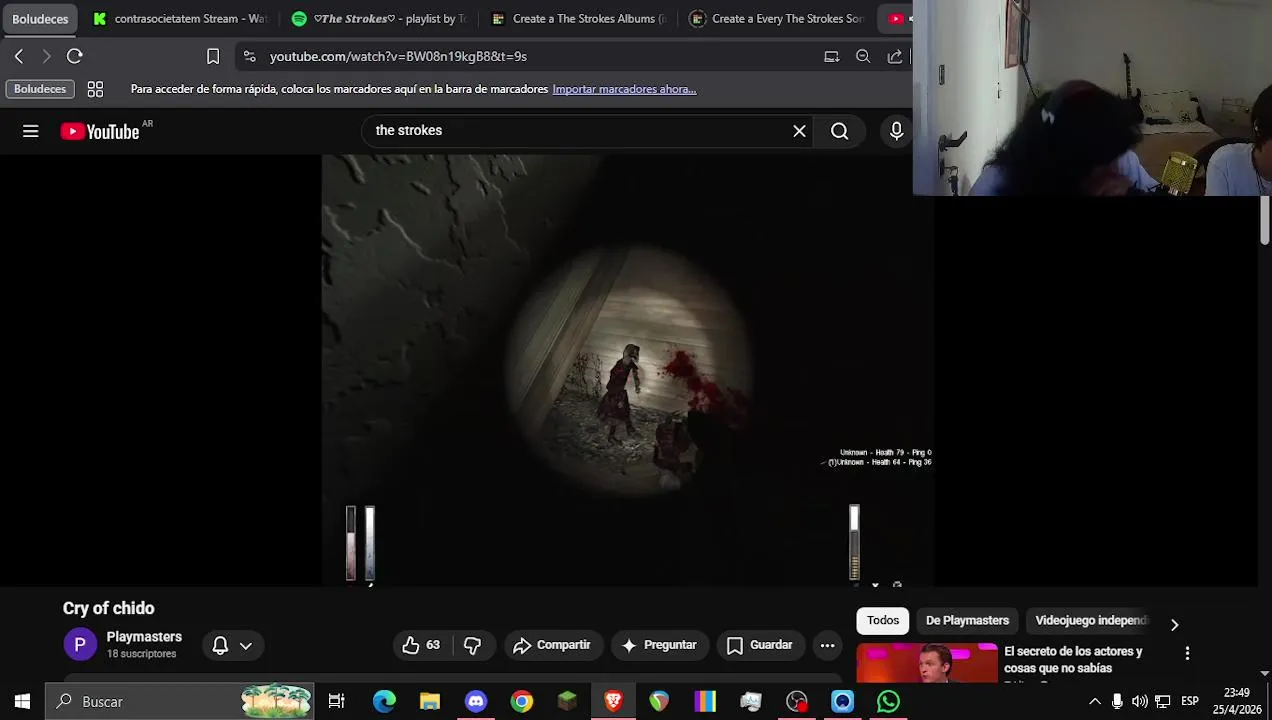The image size is (1272, 720).
Task: Open the microphone icon in system tray
Action: (1117, 702)
